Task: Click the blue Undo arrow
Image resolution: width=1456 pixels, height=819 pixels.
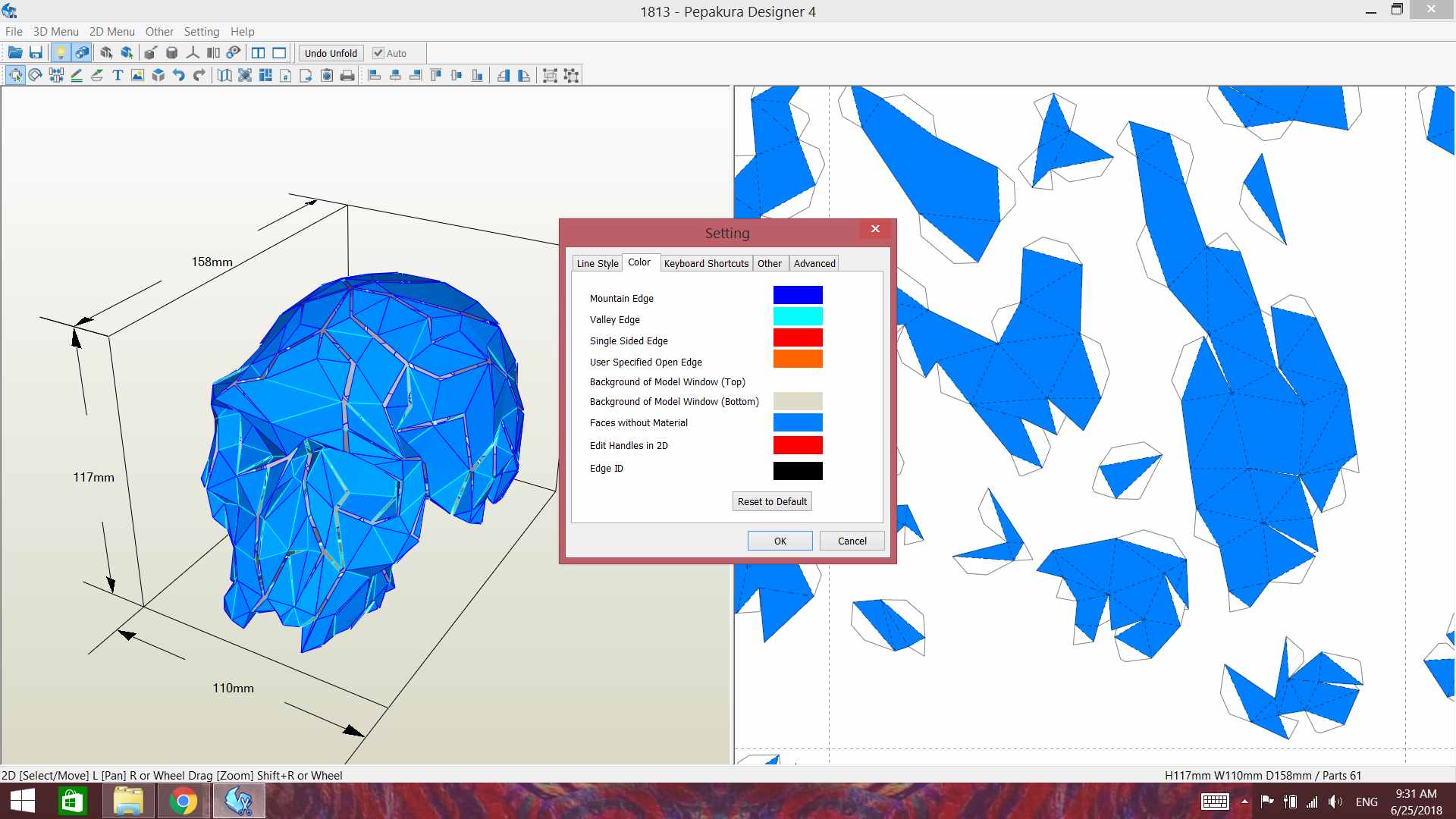Action: coord(178,75)
